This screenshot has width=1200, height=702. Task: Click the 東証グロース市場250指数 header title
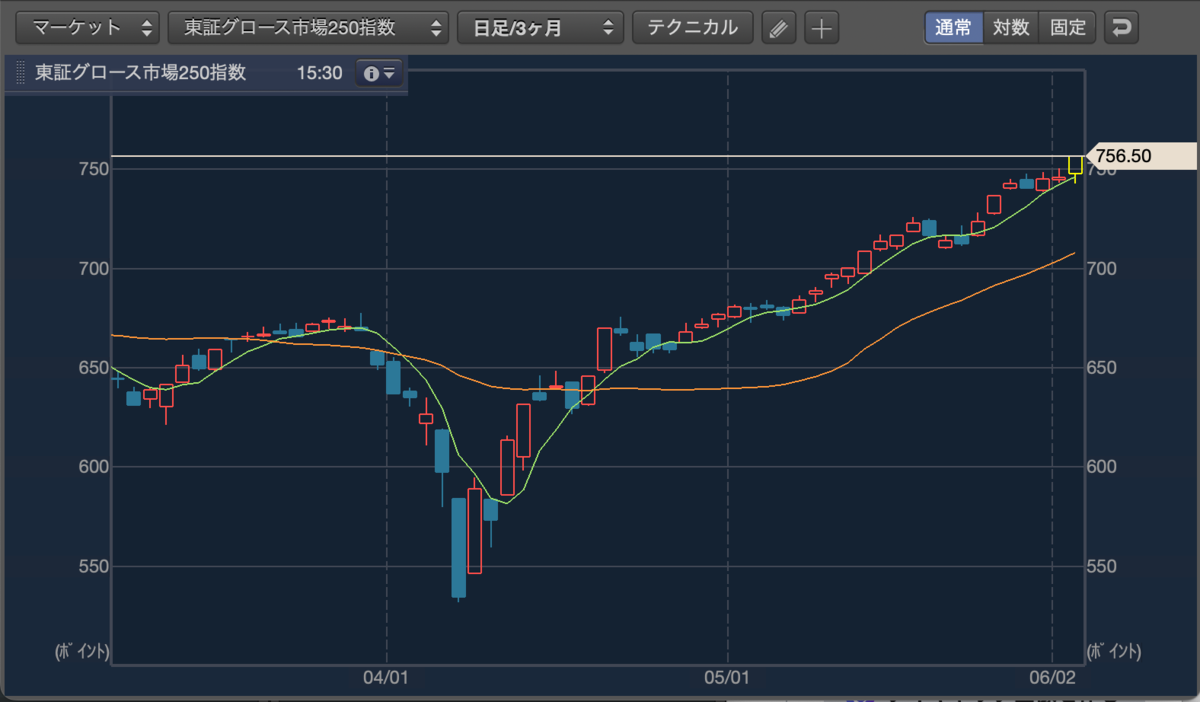point(140,73)
